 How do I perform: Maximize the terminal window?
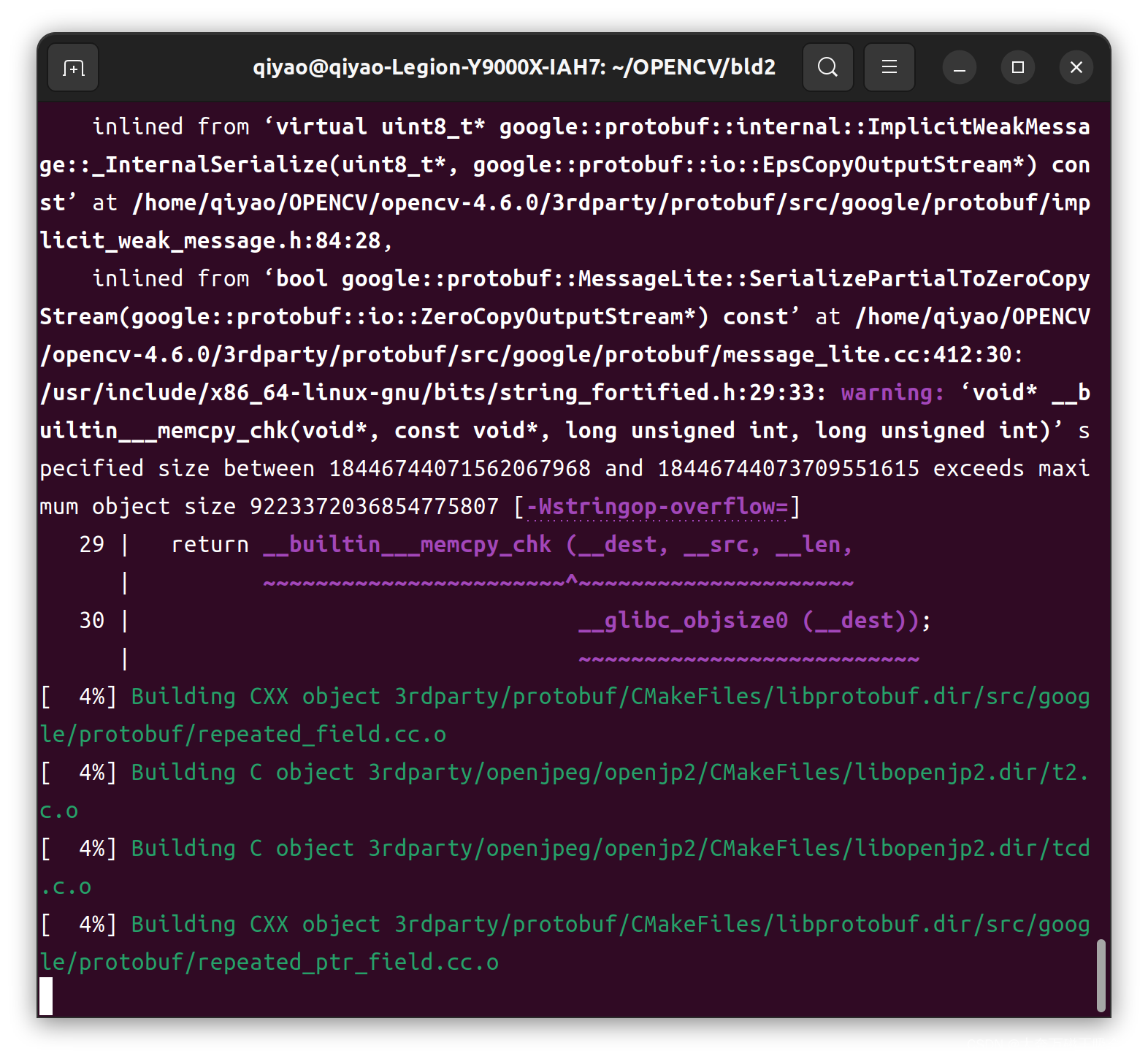coord(1018,68)
